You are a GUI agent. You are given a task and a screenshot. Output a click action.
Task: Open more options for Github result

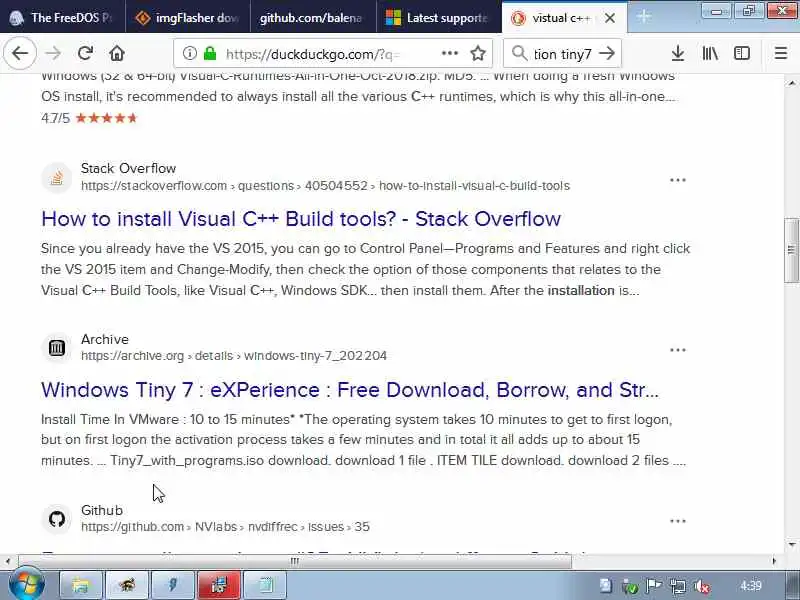click(x=678, y=521)
